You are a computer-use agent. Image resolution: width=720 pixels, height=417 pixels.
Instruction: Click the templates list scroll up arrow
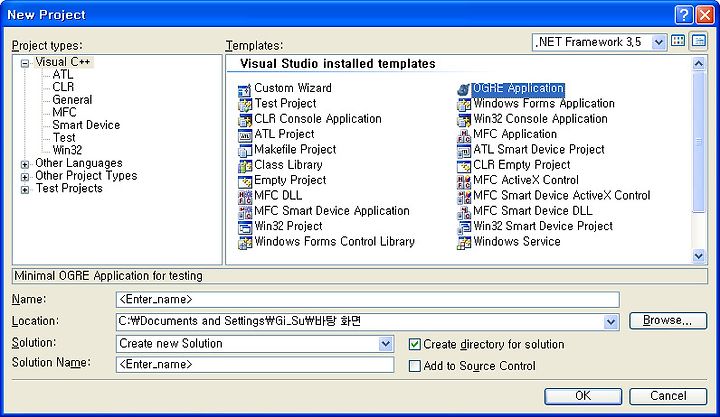click(x=699, y=63)
